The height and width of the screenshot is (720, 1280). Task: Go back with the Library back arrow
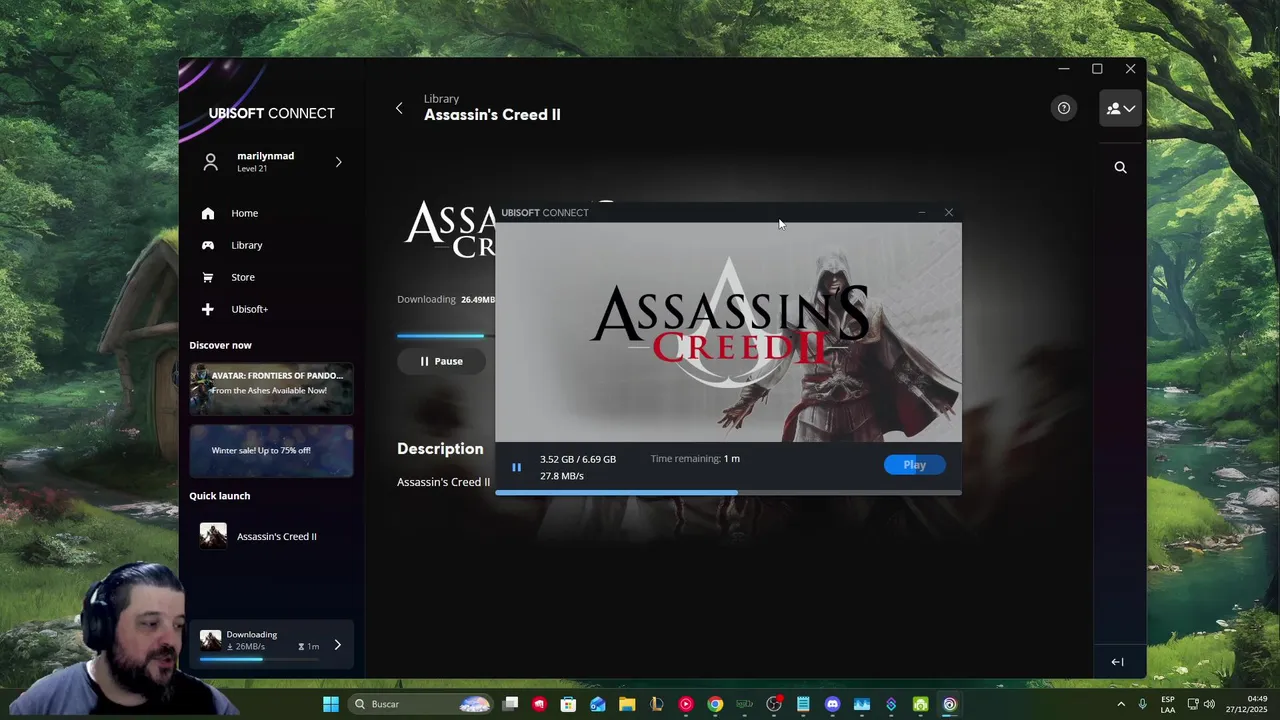coord(399,108)
